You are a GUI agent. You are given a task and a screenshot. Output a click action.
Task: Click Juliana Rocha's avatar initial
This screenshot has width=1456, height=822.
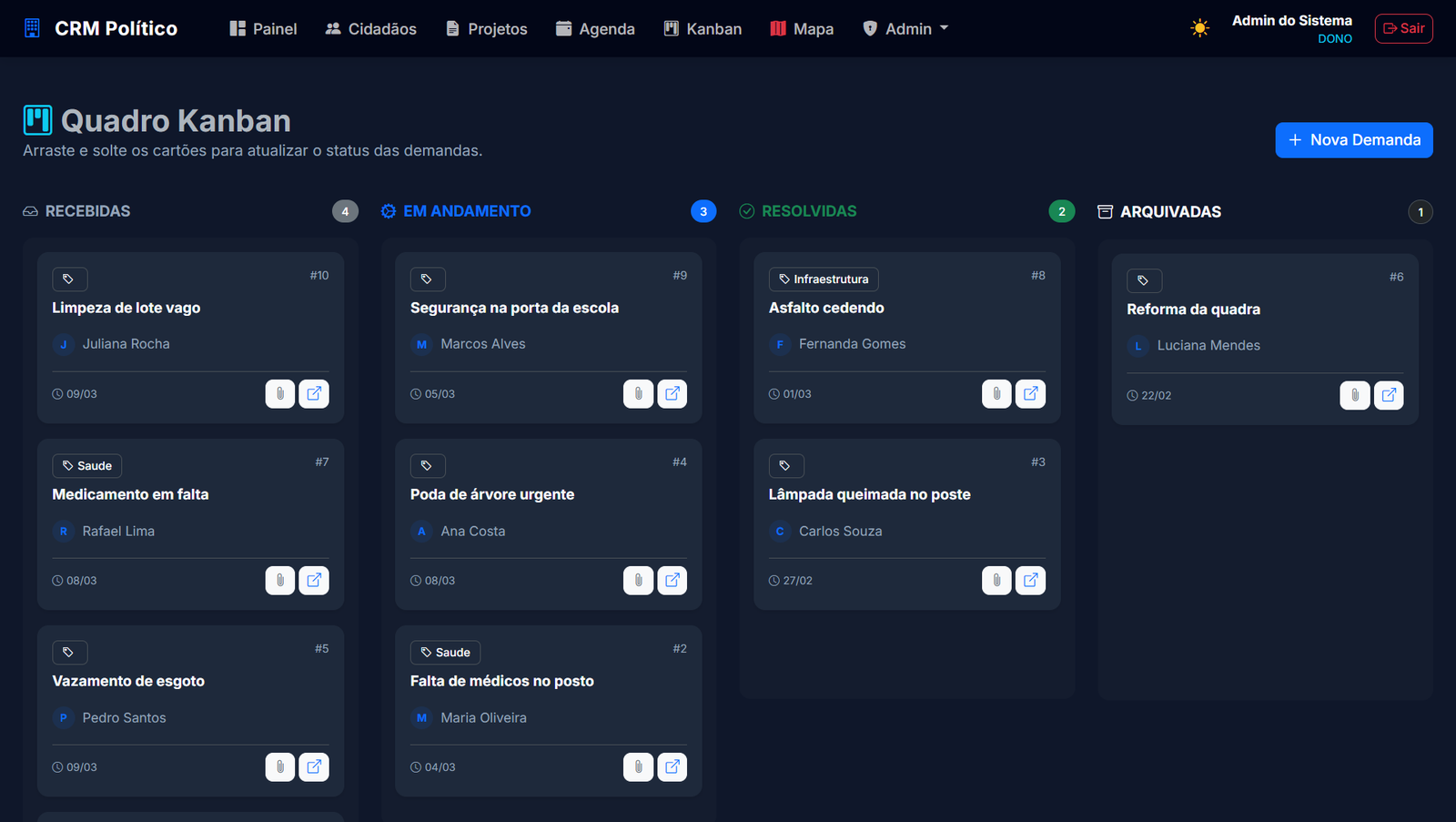[63, 344]
